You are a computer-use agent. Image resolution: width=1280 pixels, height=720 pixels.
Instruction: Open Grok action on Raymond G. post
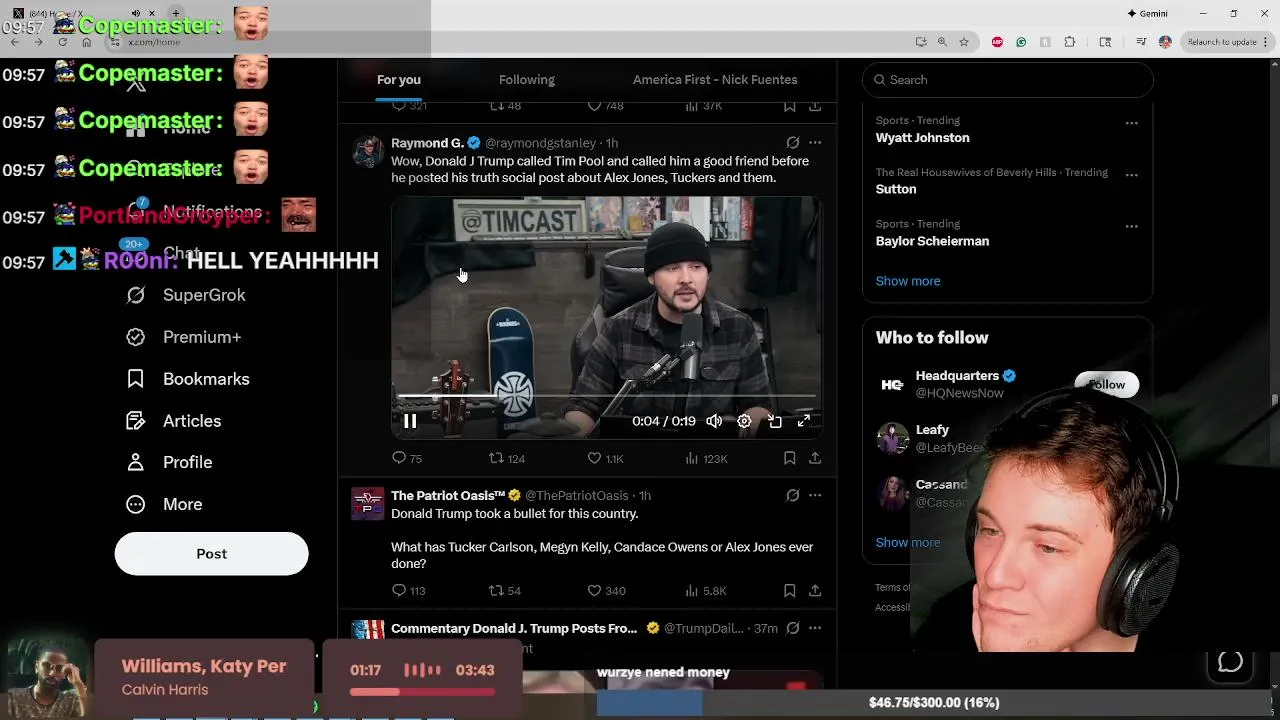(x=792, y=143)
